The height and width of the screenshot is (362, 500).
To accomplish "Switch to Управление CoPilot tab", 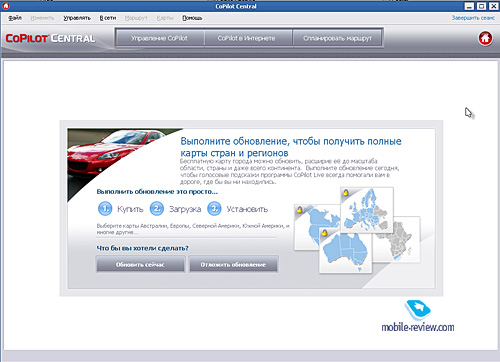I will tap(159, 38).
